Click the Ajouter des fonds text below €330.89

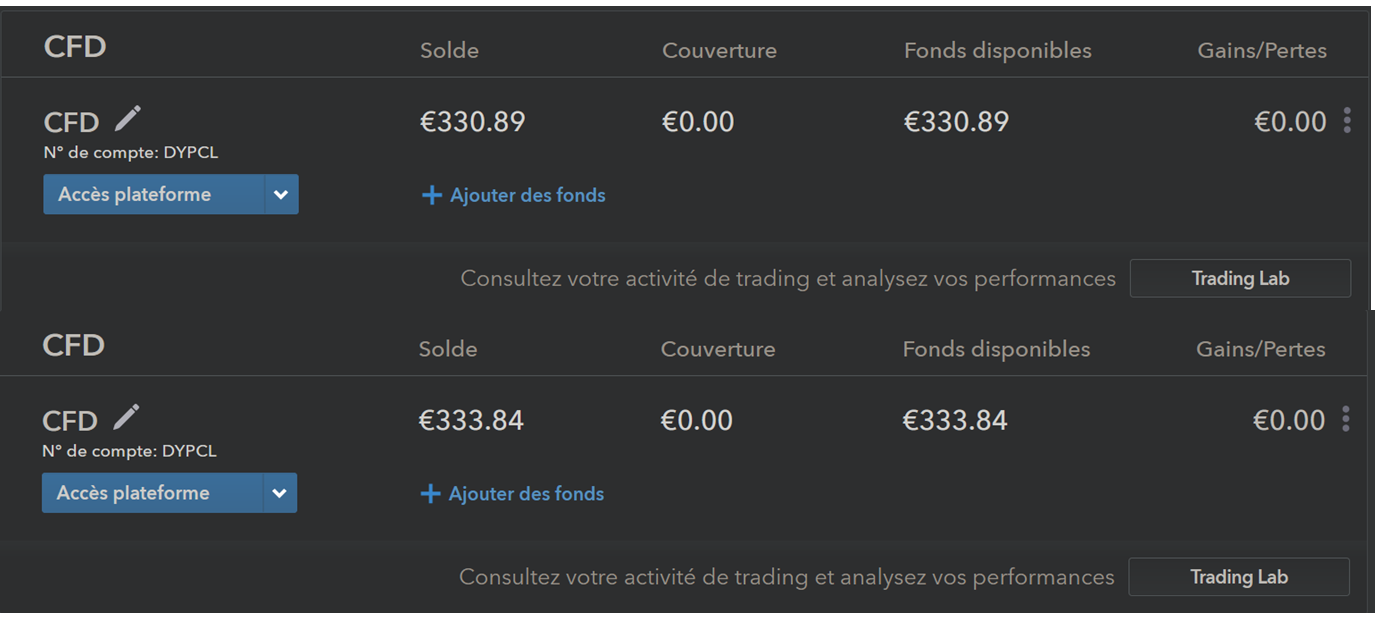pyautogui.click(x=528, y=195)
